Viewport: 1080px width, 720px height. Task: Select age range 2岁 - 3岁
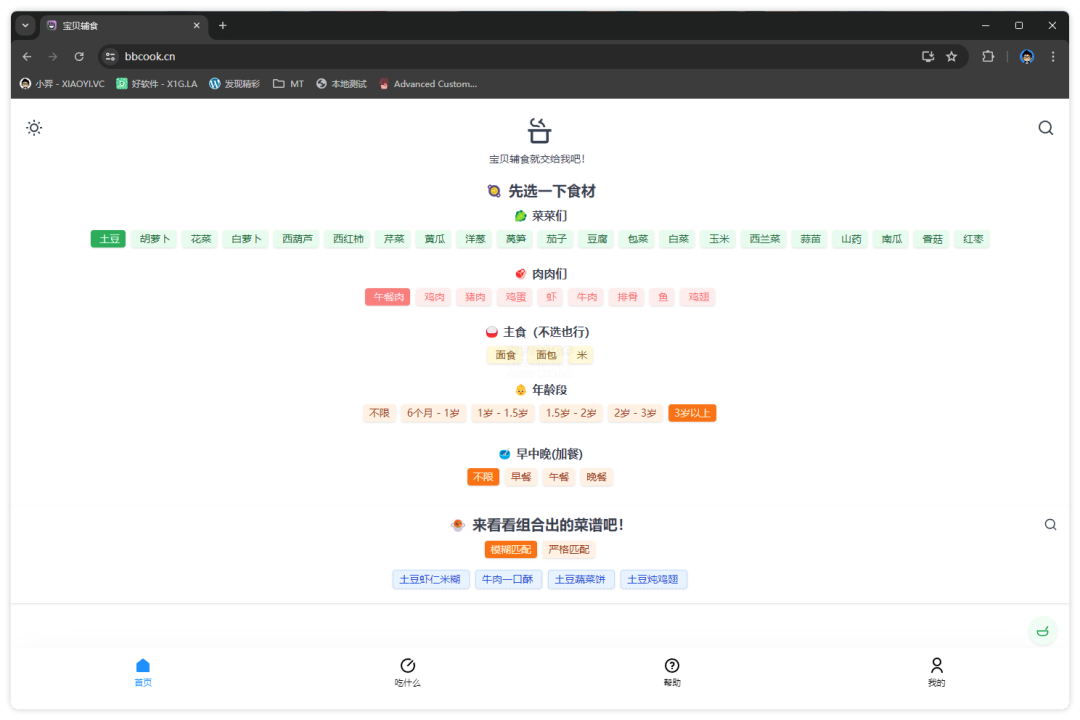(x=635, y=413)
